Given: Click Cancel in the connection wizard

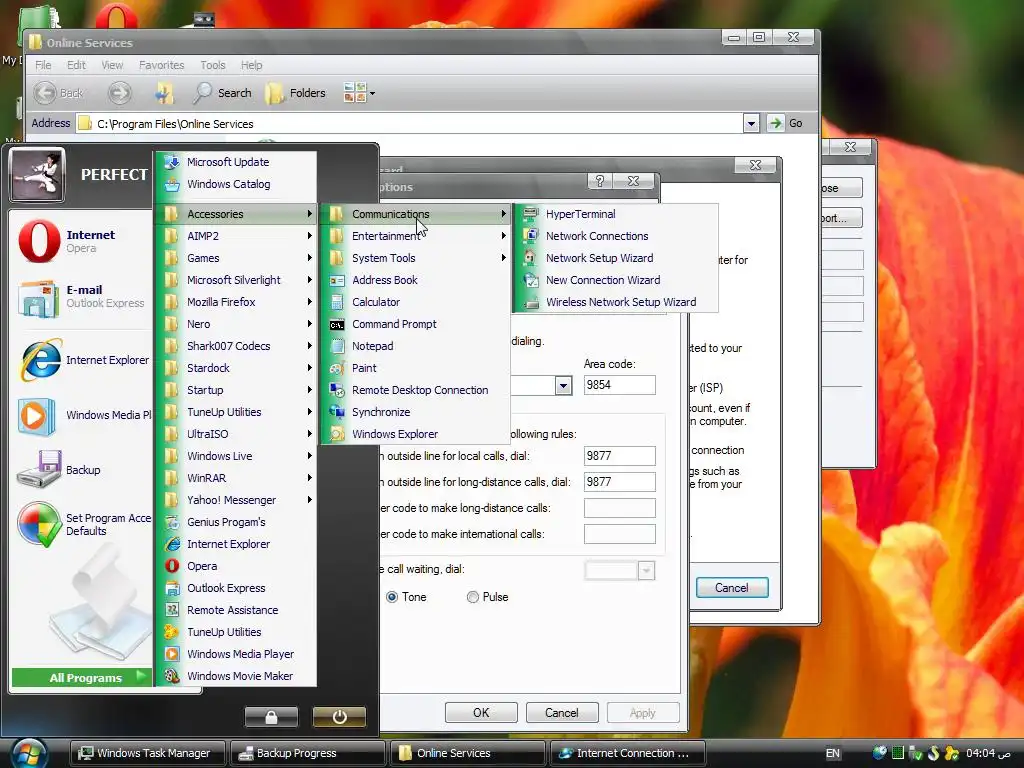Looking at the screenshot, I should pos(732,588).
